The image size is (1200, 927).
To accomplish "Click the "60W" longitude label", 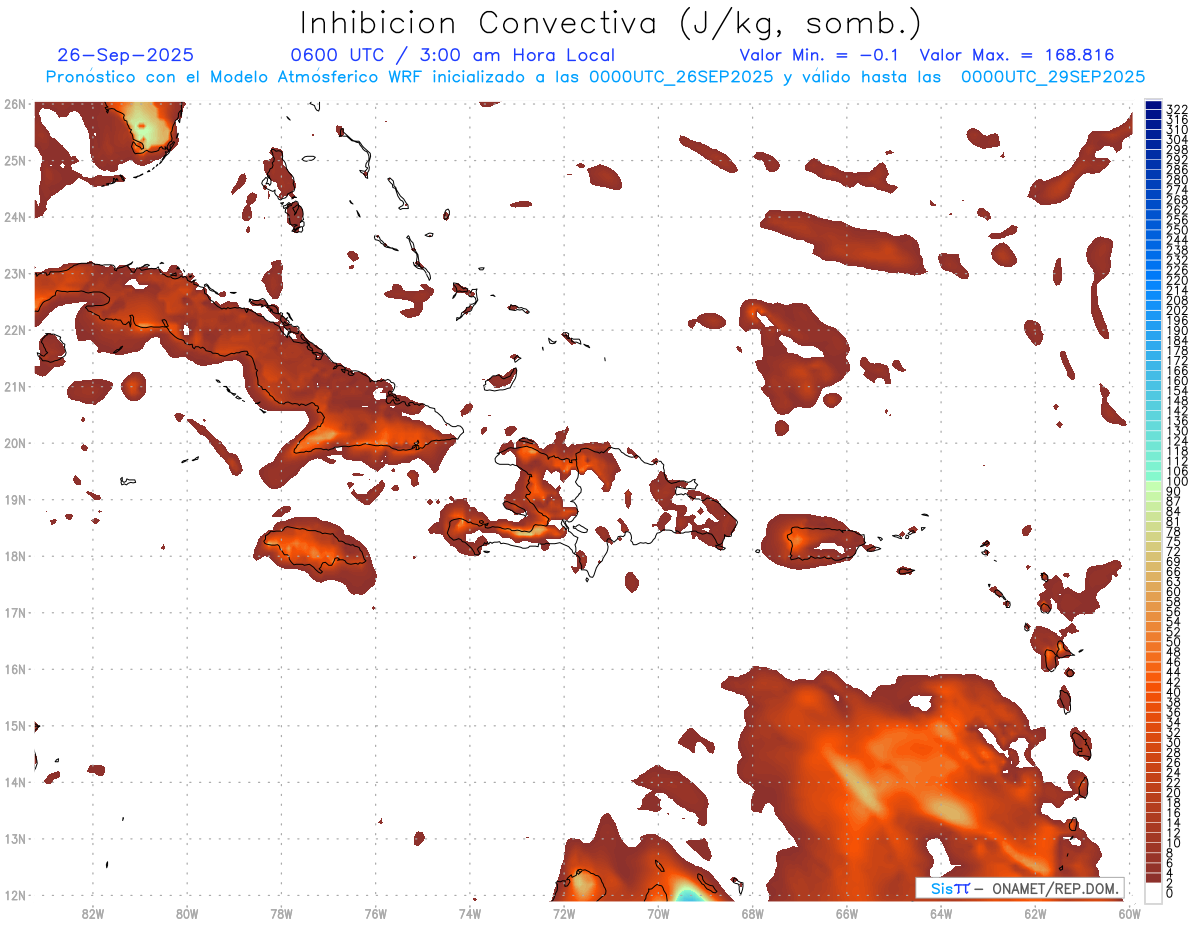I will (x=1130, y=913).
